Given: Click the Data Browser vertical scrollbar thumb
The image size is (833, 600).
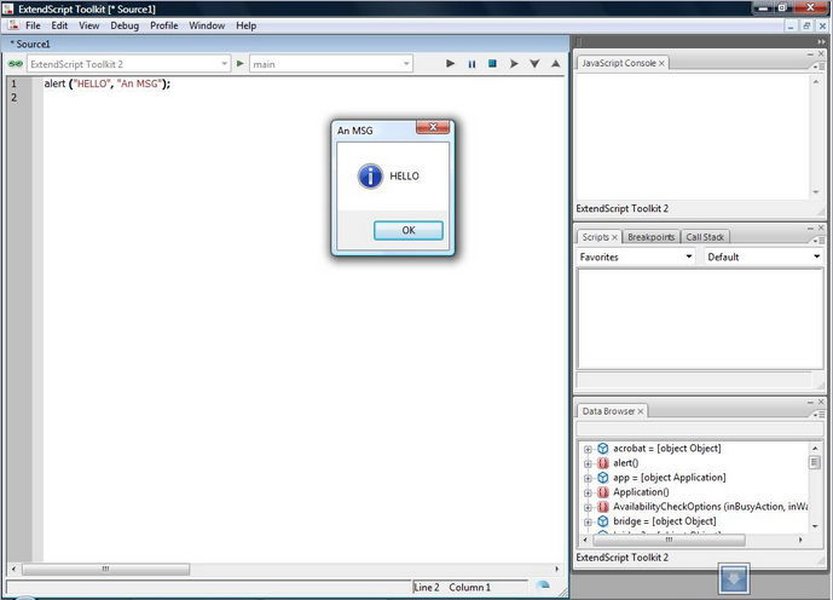Looking at the screenshot, I should (814, 462).
